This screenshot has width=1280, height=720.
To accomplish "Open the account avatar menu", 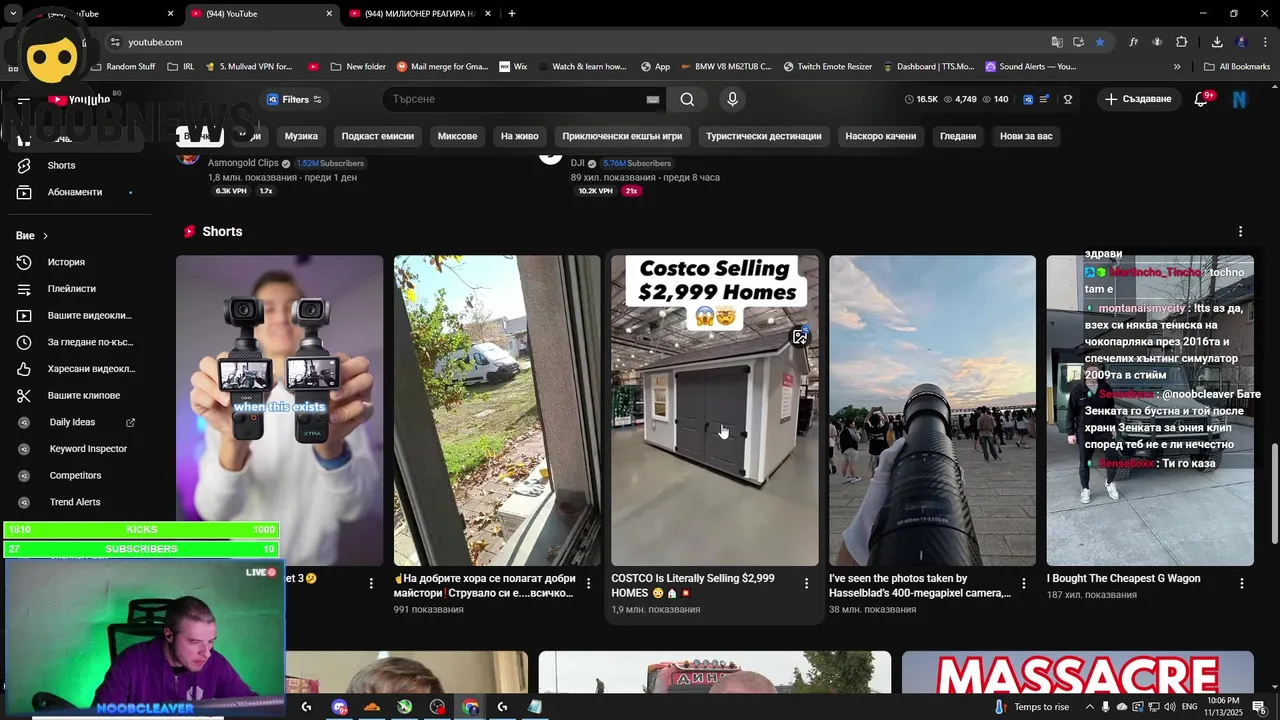I will (x=1240, y=99).
